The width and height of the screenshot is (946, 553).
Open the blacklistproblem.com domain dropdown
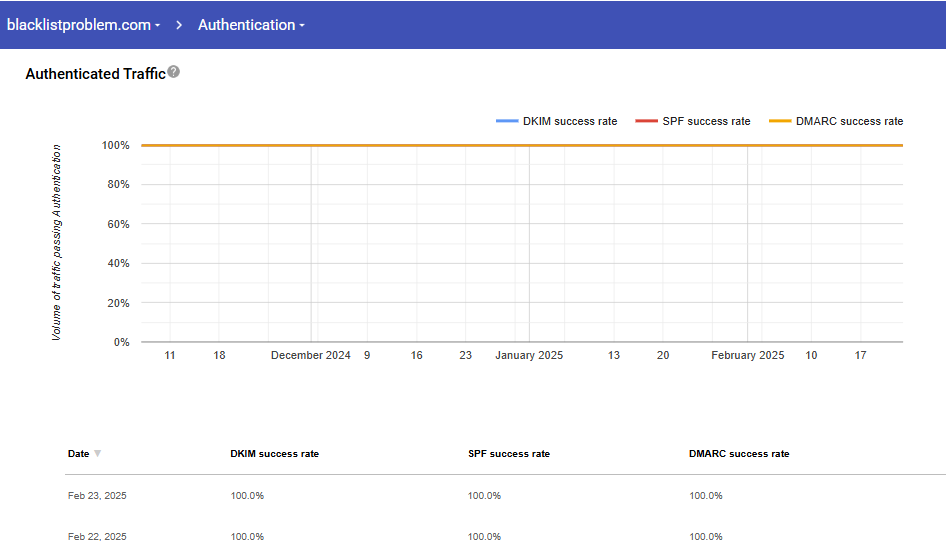pyautogui.click(x=83, y=25)
